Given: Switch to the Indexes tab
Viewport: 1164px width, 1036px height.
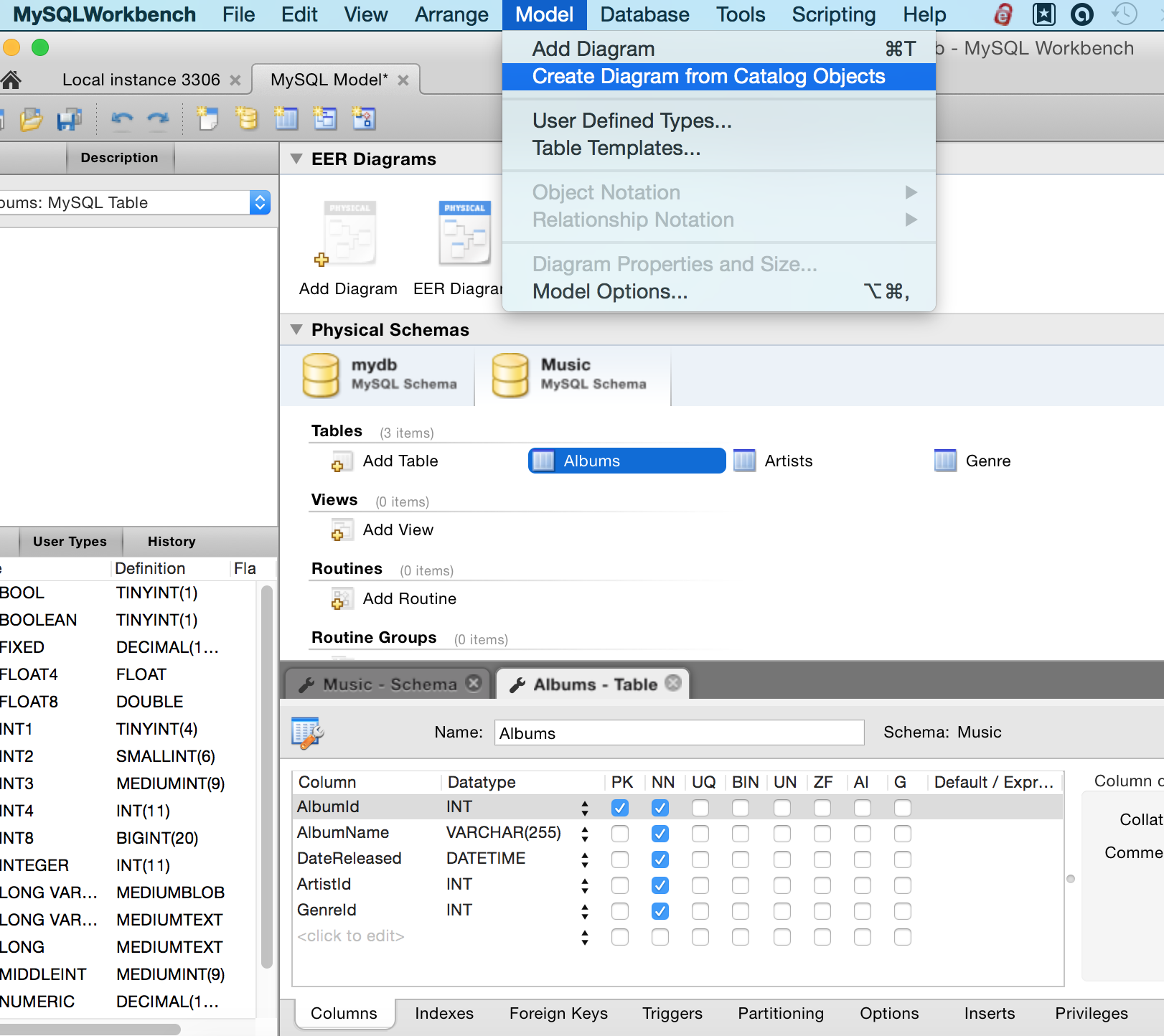Looking at the screenshot, I should click(x=444, y=1013).
